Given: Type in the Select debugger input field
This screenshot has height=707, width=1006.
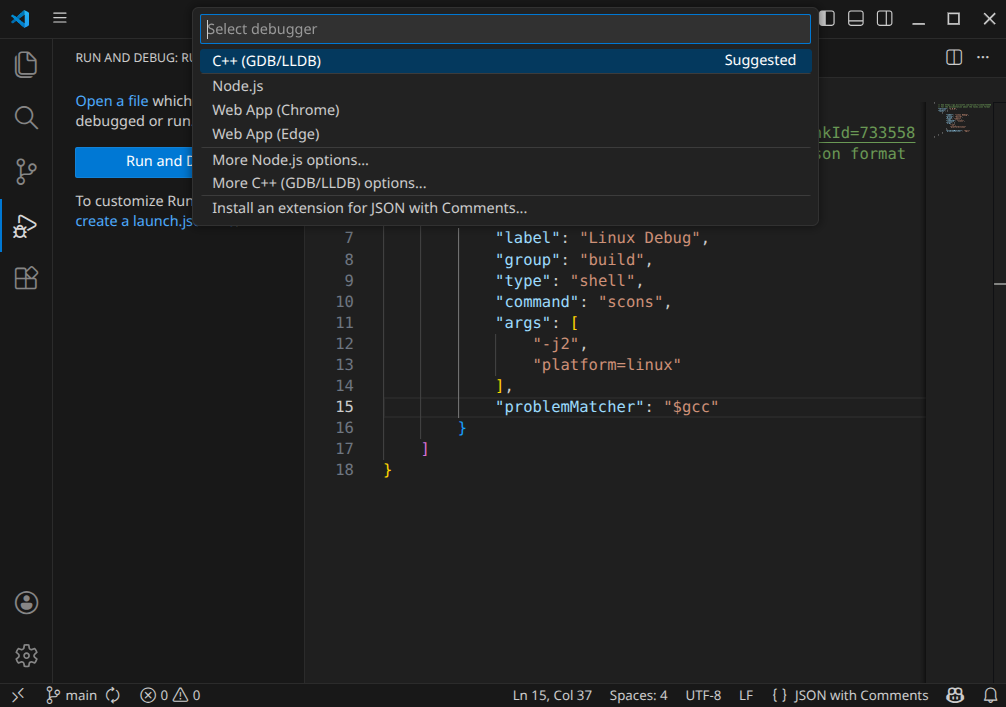Looking at the screenshot, I should (x=506, y=30).
